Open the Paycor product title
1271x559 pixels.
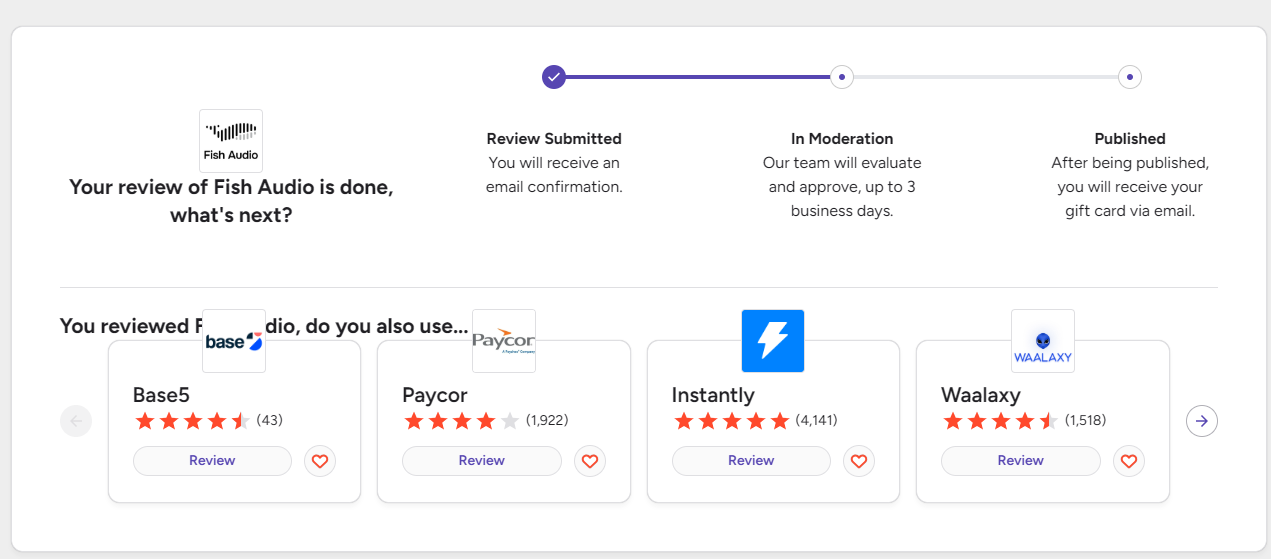(435, 395)
